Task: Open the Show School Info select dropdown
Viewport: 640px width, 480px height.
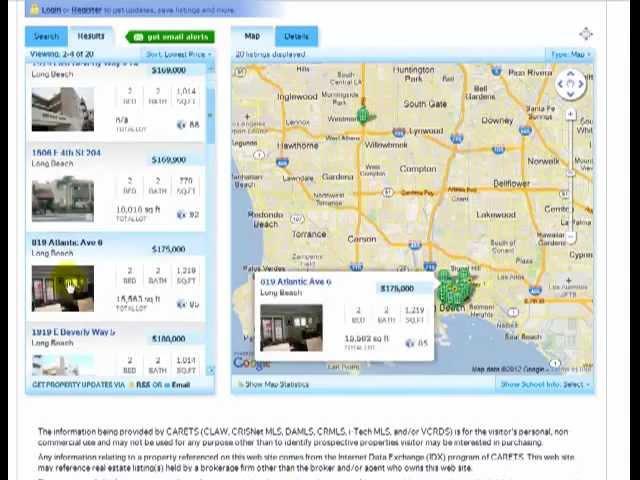Action: pyautogui.click(x=545, y=384)
